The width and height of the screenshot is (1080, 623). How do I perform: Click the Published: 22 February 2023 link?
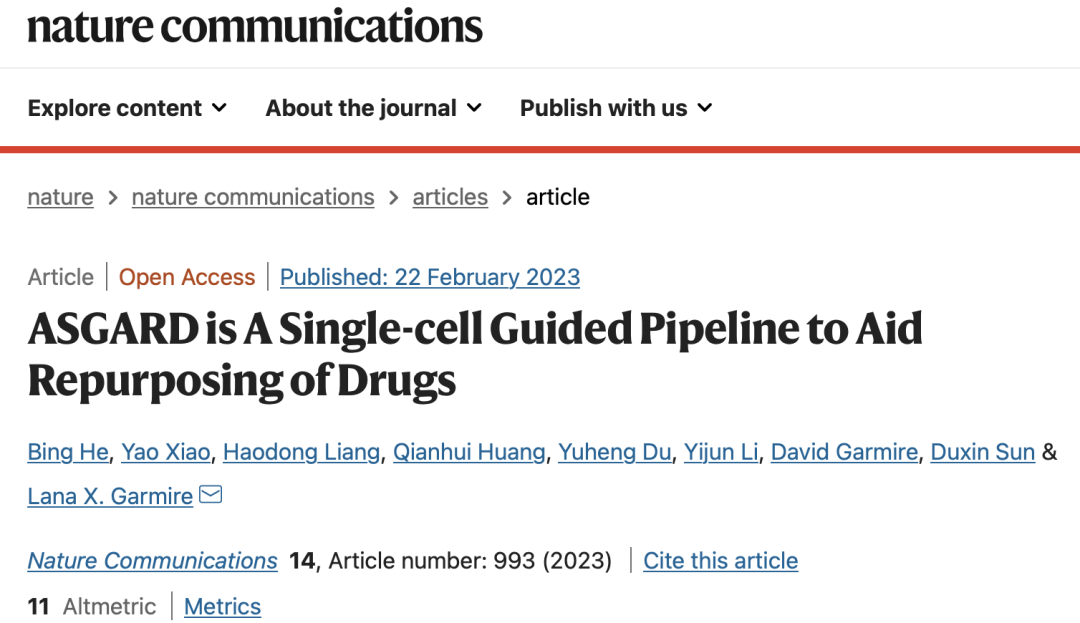[x=430, y=277]
